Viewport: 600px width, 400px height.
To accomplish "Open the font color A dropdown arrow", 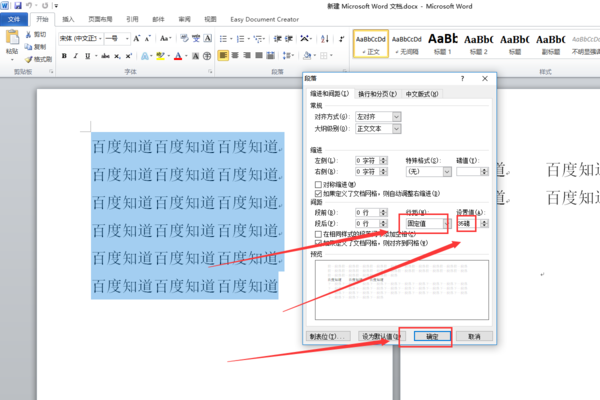I will (x=186, y=56).
